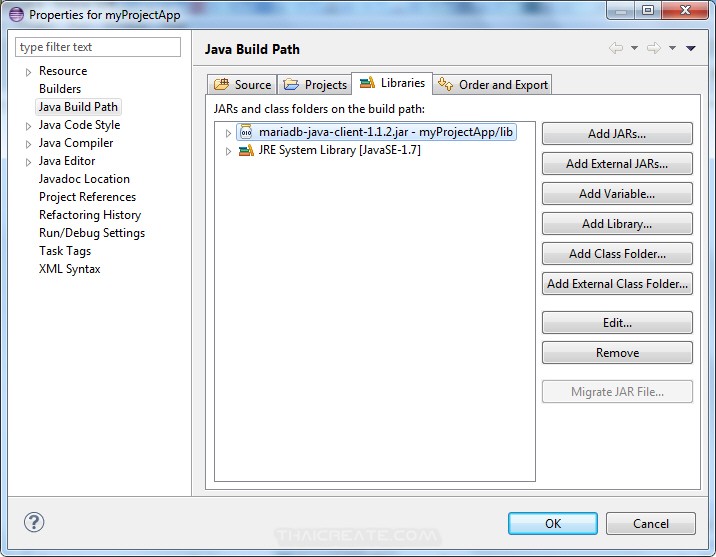Open the back history dropdown arrow
The height and width of the screenshot is (557, 716).
634,48
